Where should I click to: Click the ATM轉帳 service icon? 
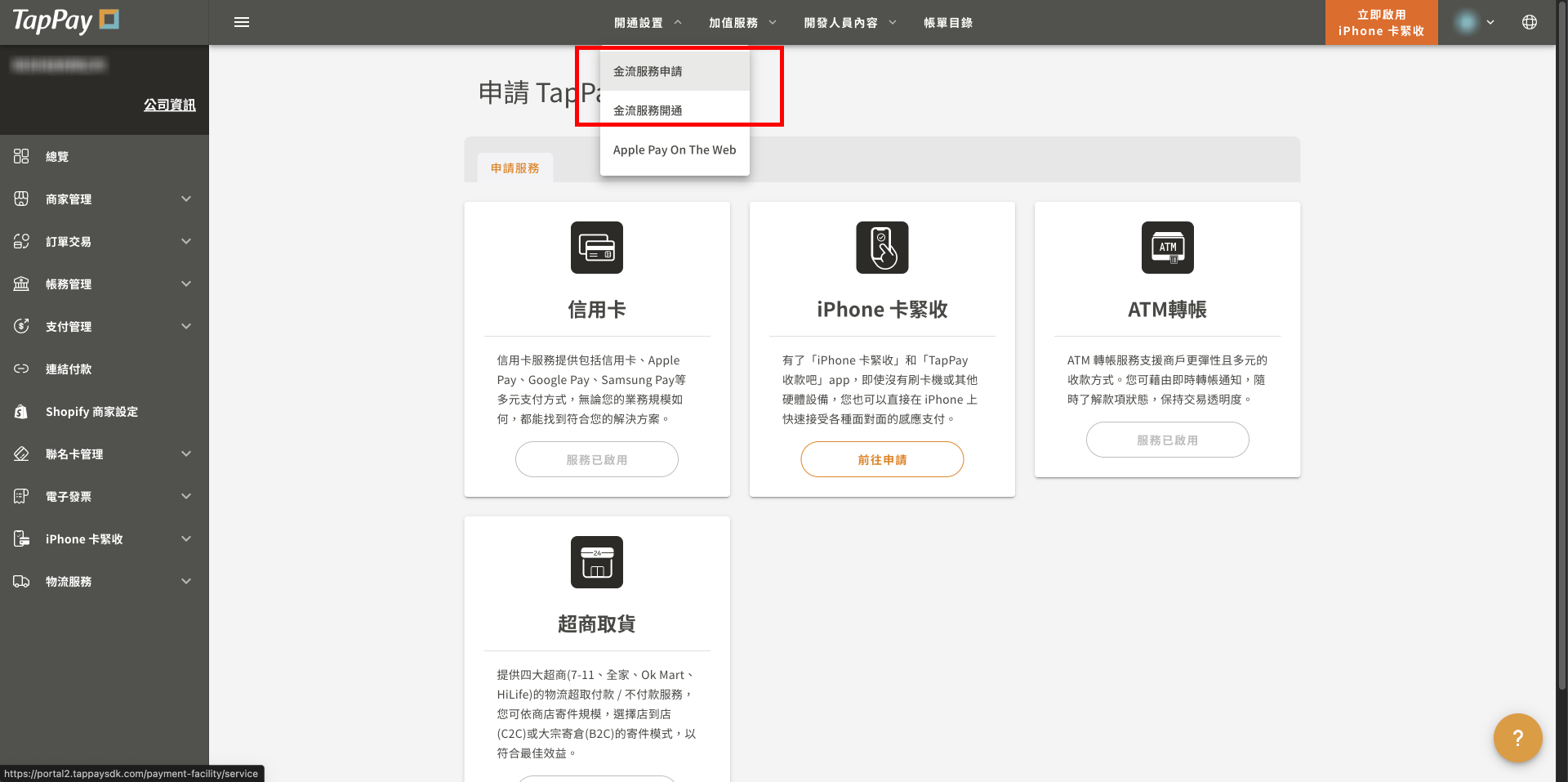pyautogui.click(x=1167, y=248)
